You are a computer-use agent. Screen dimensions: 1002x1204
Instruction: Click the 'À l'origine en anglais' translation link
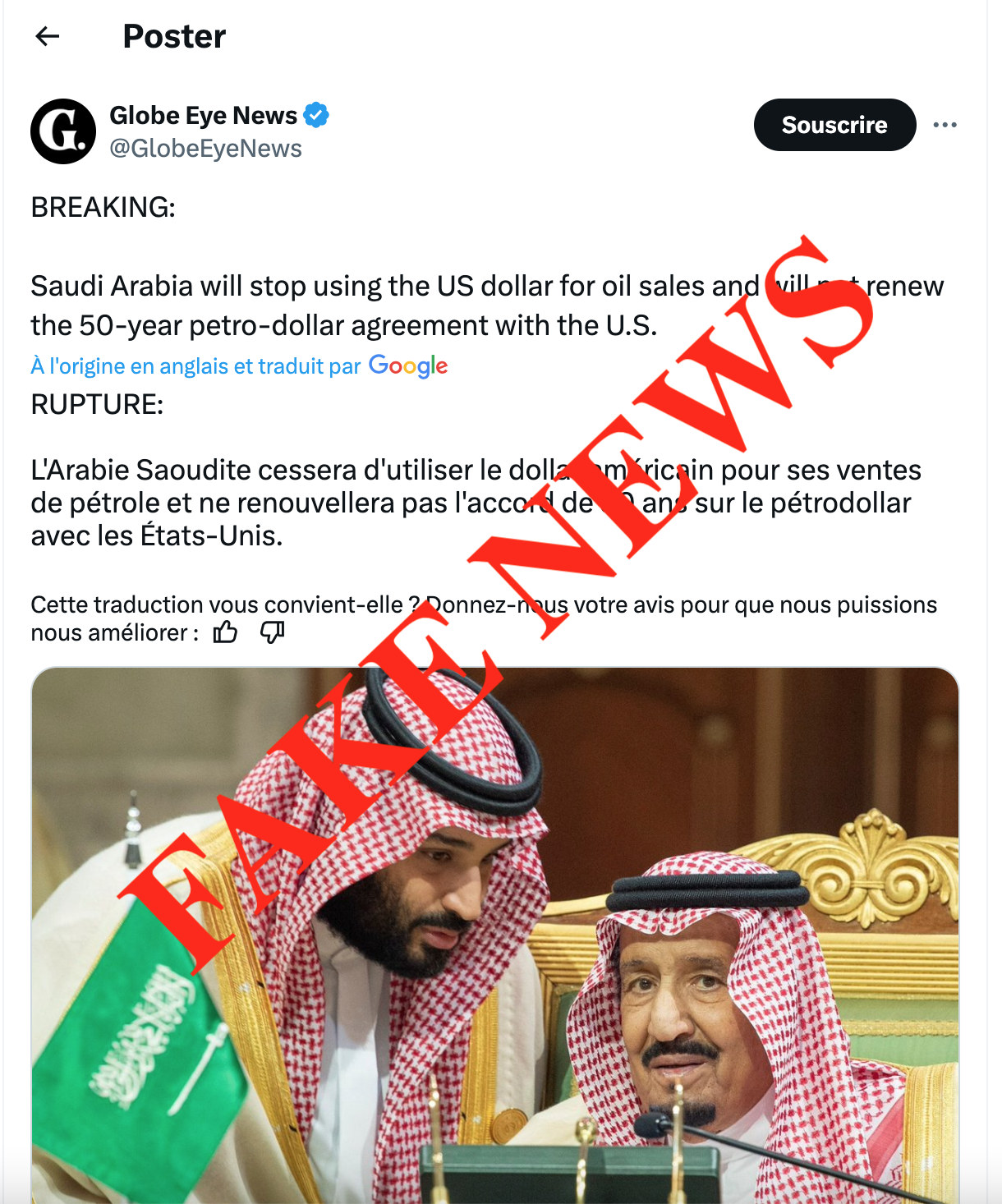click(x=195, y=366)
